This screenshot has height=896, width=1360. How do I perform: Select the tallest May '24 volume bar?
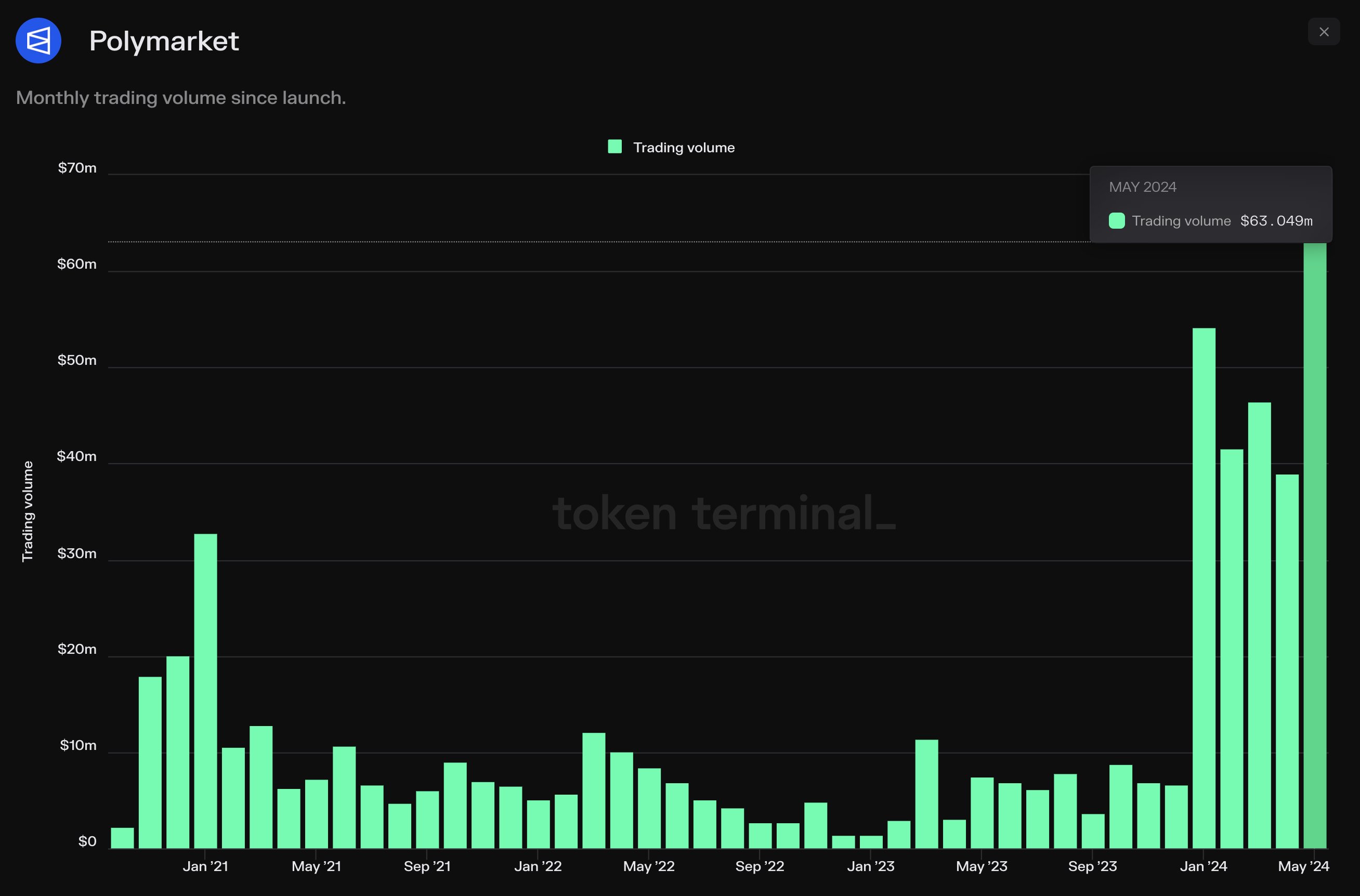[x=1315, y=543]
